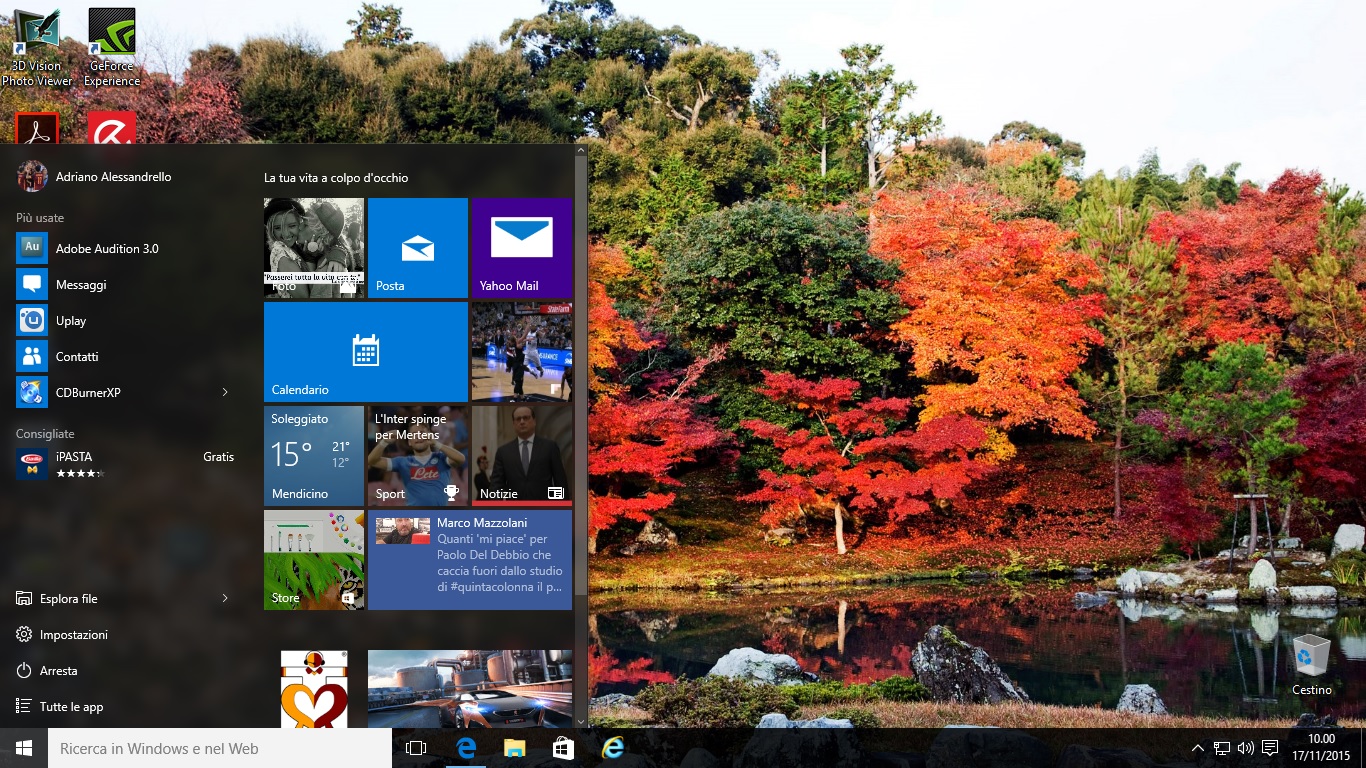1366x768 pixels.
Task: Click the volume speaker tray icon
Action: point(1246,748)
